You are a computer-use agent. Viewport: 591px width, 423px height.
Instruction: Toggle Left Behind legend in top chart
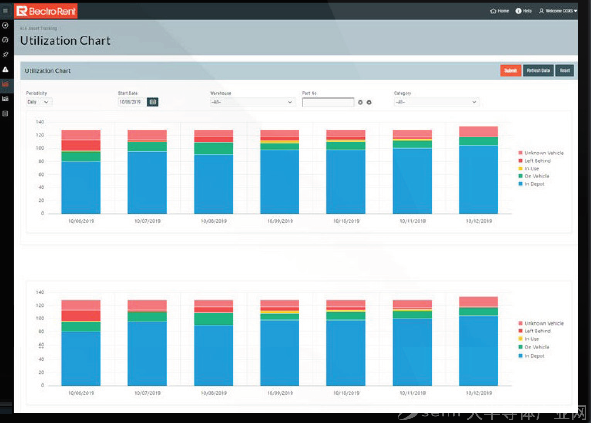(x=534, y=161)
